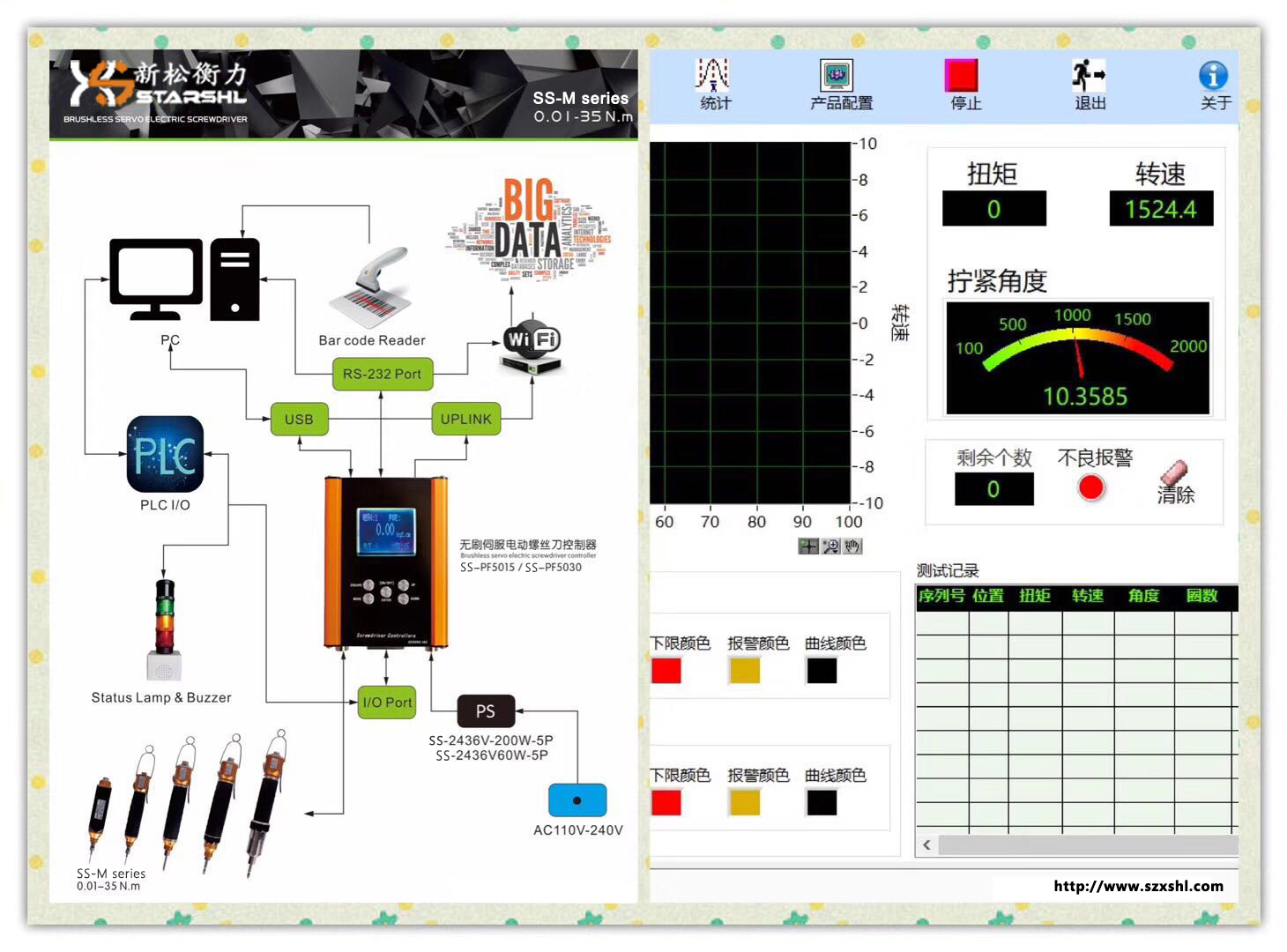Click the 序列号 column header
1287x952 pixels.
coord(941,596)
